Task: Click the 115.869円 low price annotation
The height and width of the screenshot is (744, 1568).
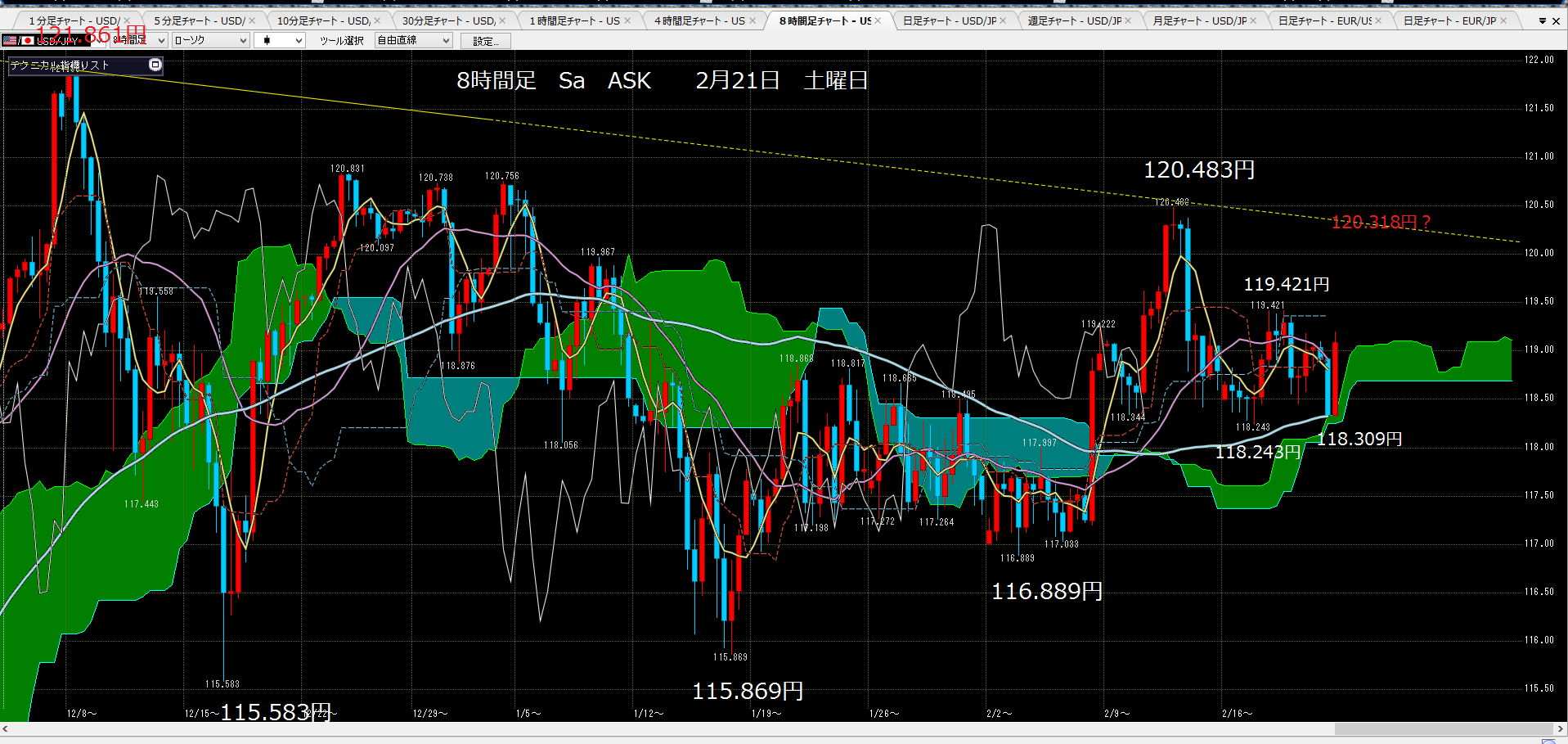Action: tap(748, 691)
